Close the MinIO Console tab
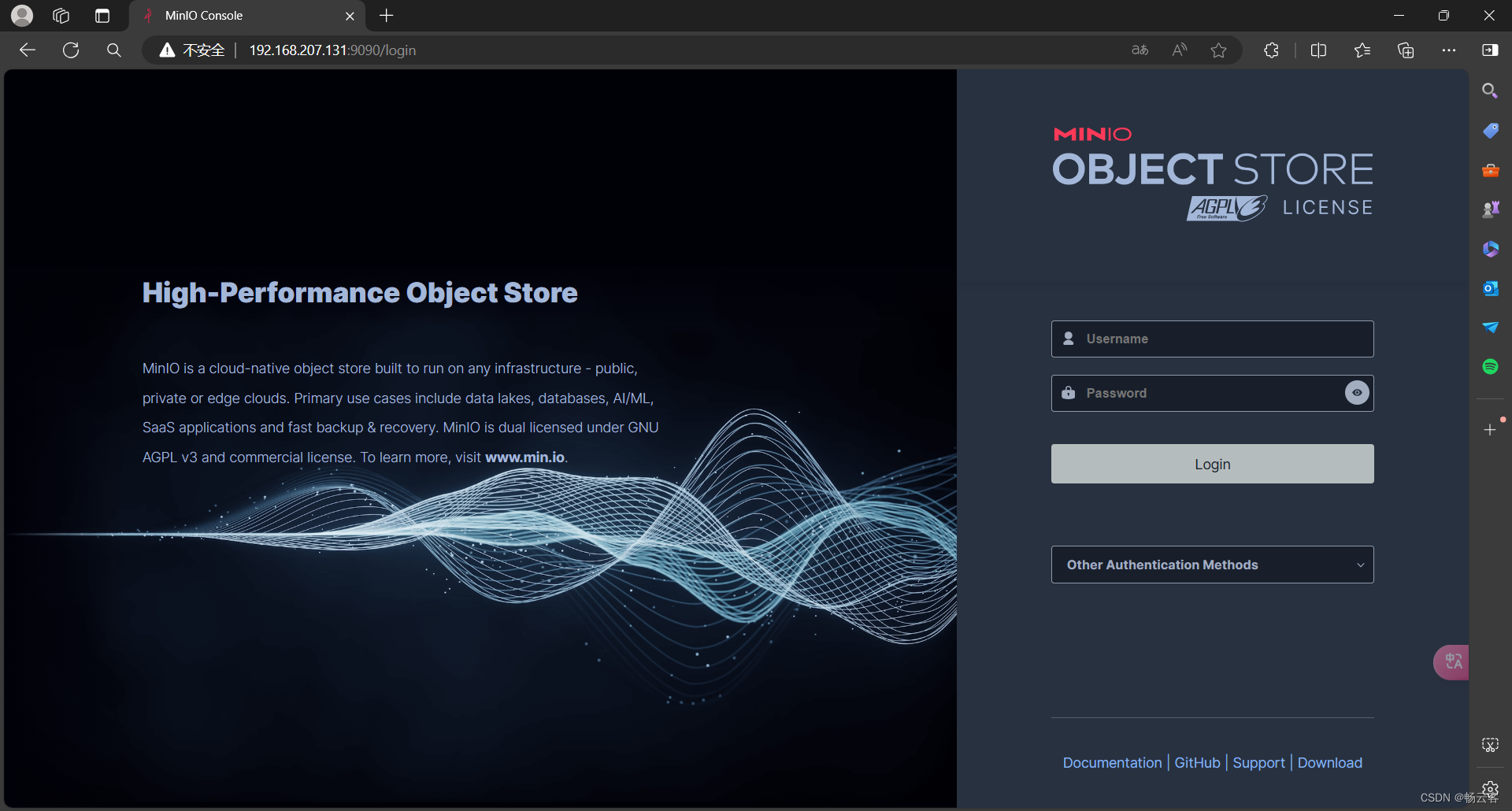 tap(350, 16)
